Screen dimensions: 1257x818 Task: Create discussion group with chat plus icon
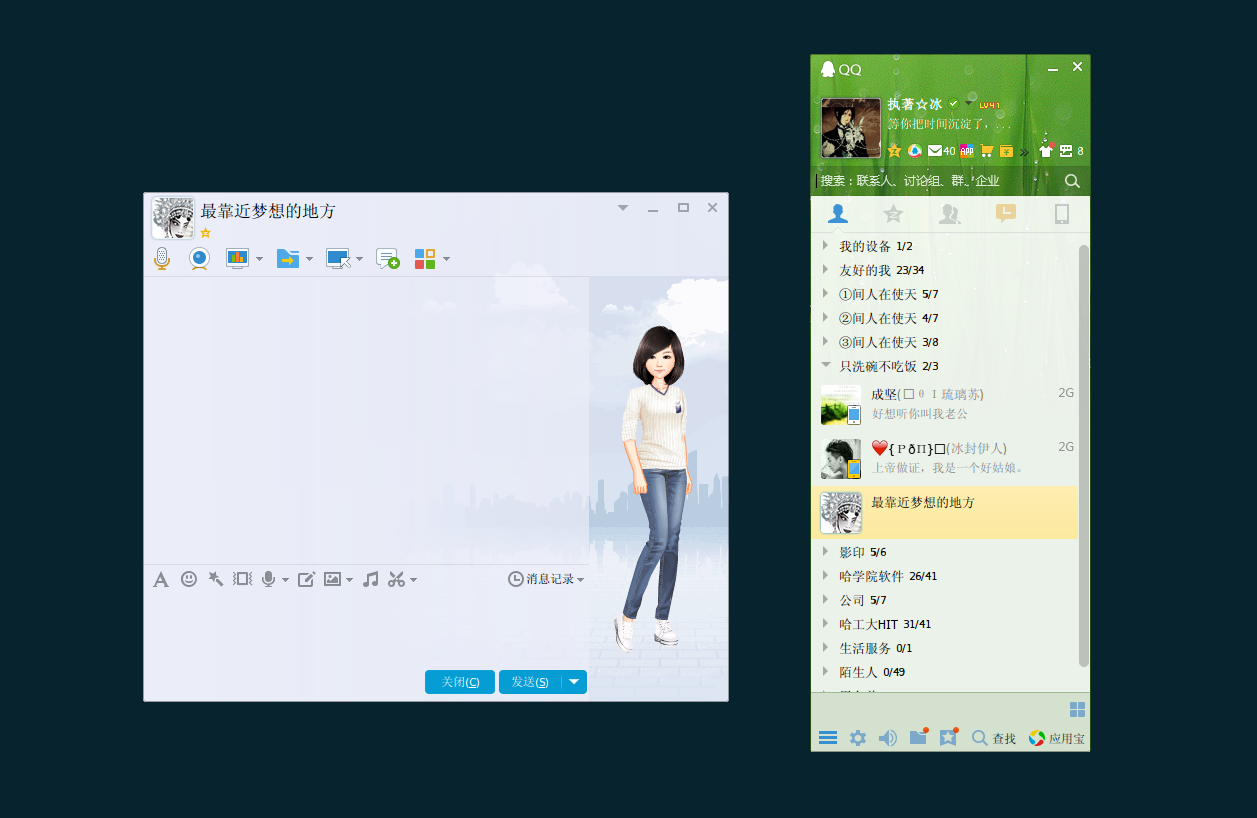pyautogui.click(x=388, y=258)
